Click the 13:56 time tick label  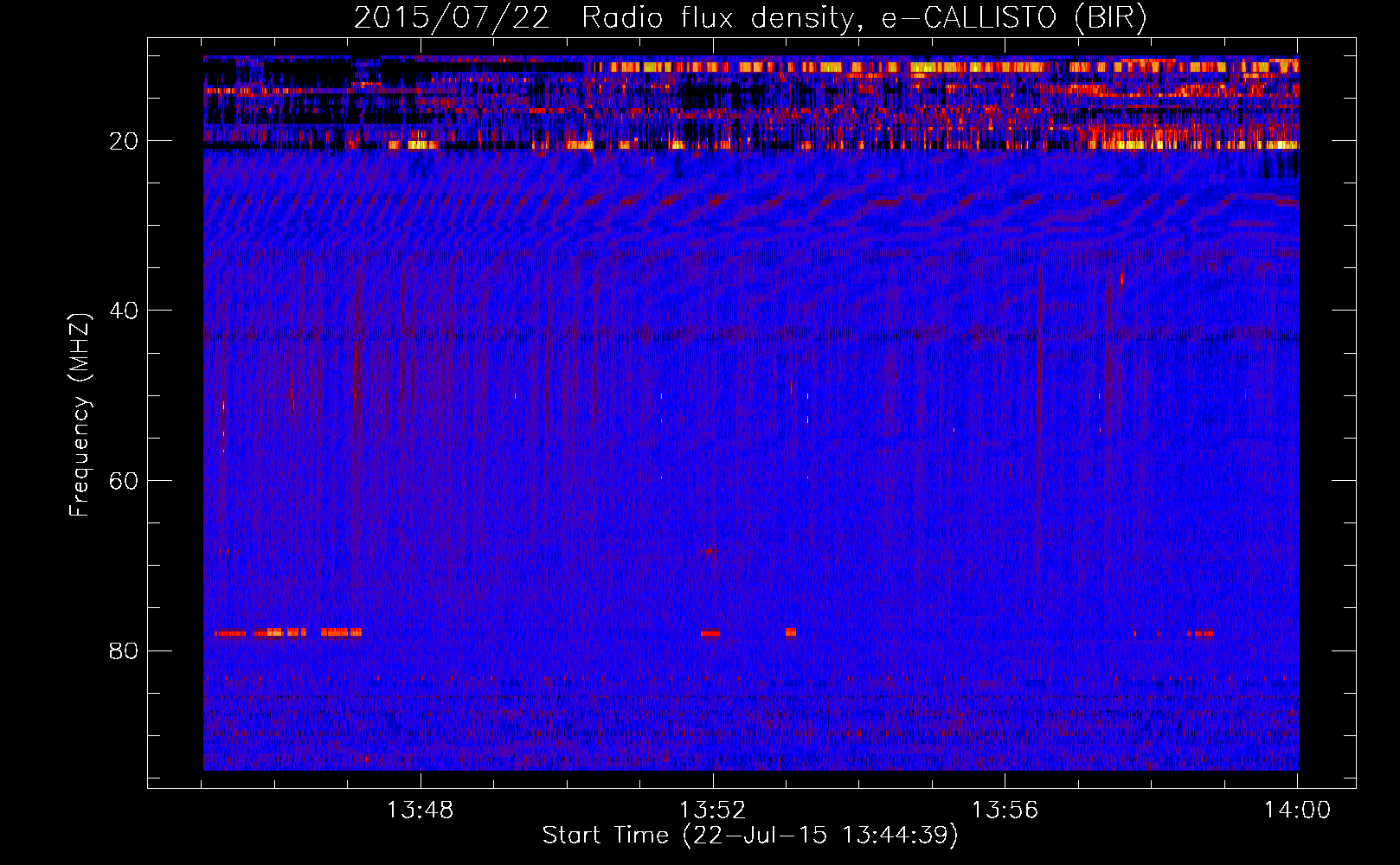1005,811
